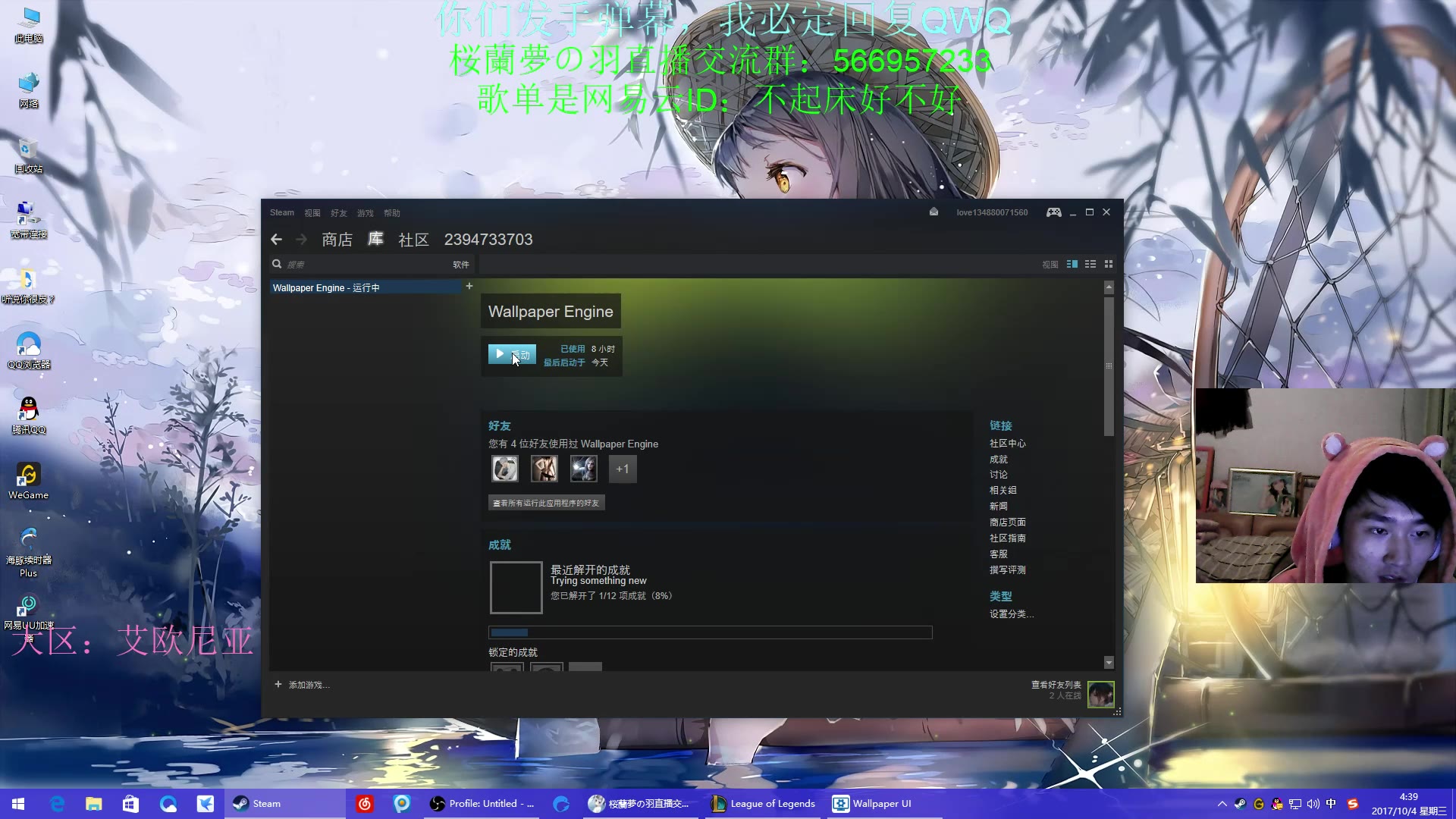Open 撰写评测 link

click(x=1008, y=570)
